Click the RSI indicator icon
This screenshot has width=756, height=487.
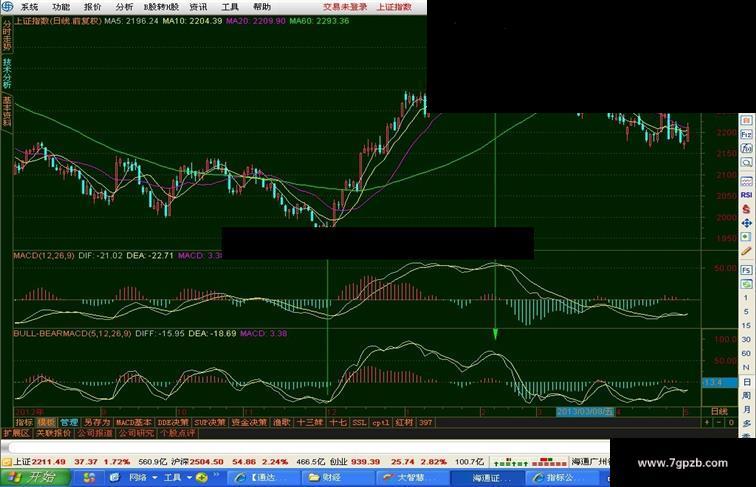coord(746,195)
